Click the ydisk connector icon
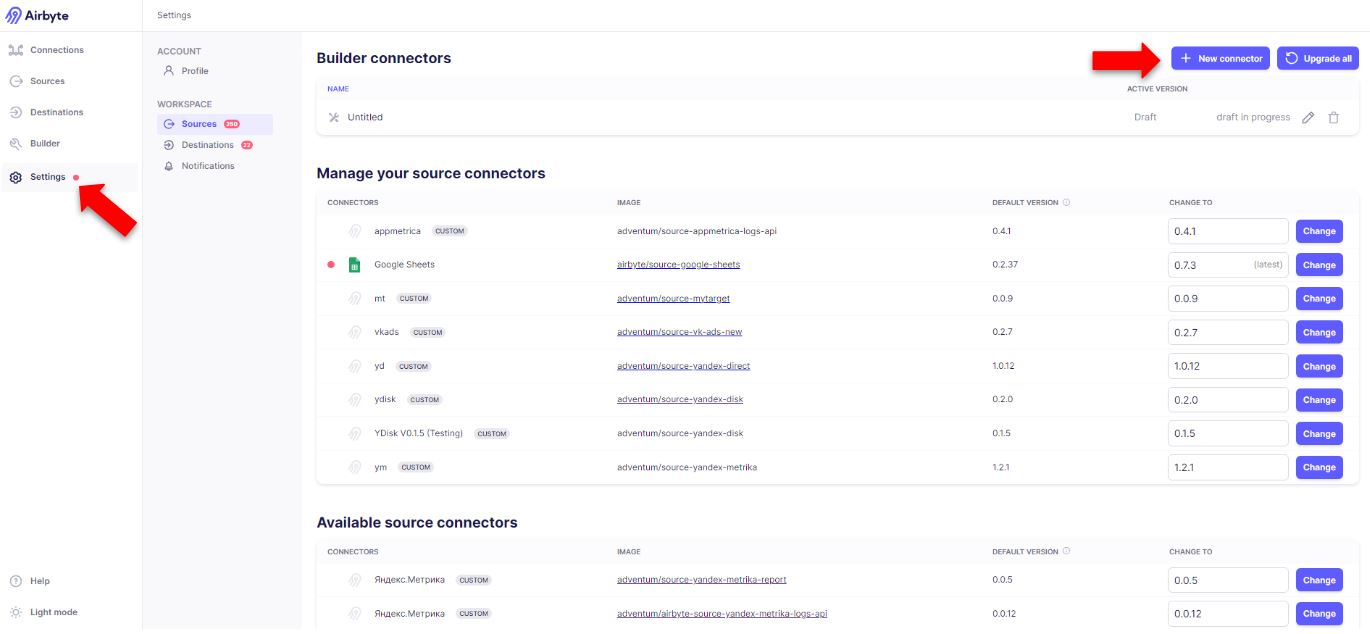1370x634 pixels. pyautogui.click(x=354, y=399)
